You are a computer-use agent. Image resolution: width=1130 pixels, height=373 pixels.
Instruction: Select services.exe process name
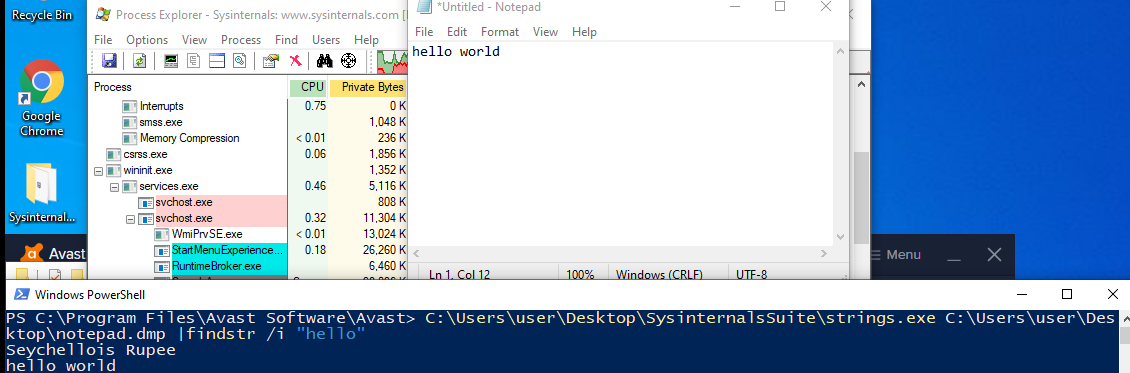pyautogui.click(x=169, y=186)
